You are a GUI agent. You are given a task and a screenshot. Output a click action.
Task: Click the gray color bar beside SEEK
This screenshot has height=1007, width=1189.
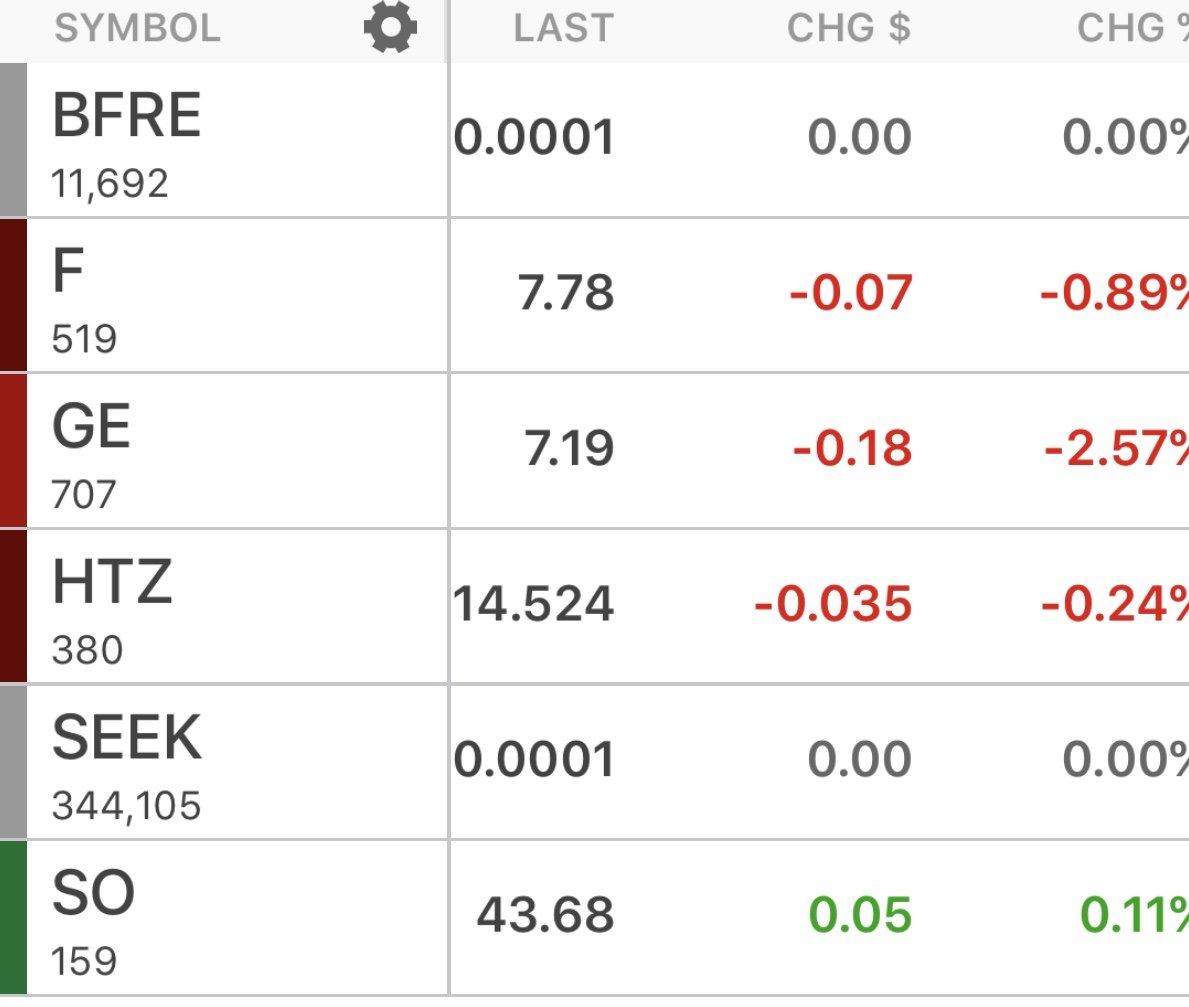pyautogui.click(x=13, y=761)
